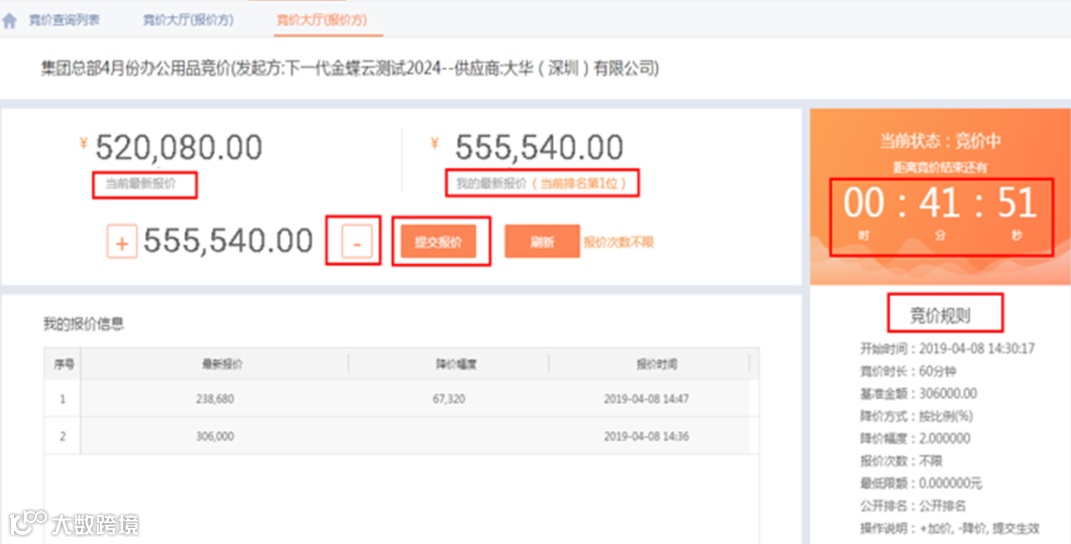The image size is (1071, 544).
Task: Click the 555,540.00 bid amount between plus and minus
Action: pyautogui.click(x=228, y=241)
